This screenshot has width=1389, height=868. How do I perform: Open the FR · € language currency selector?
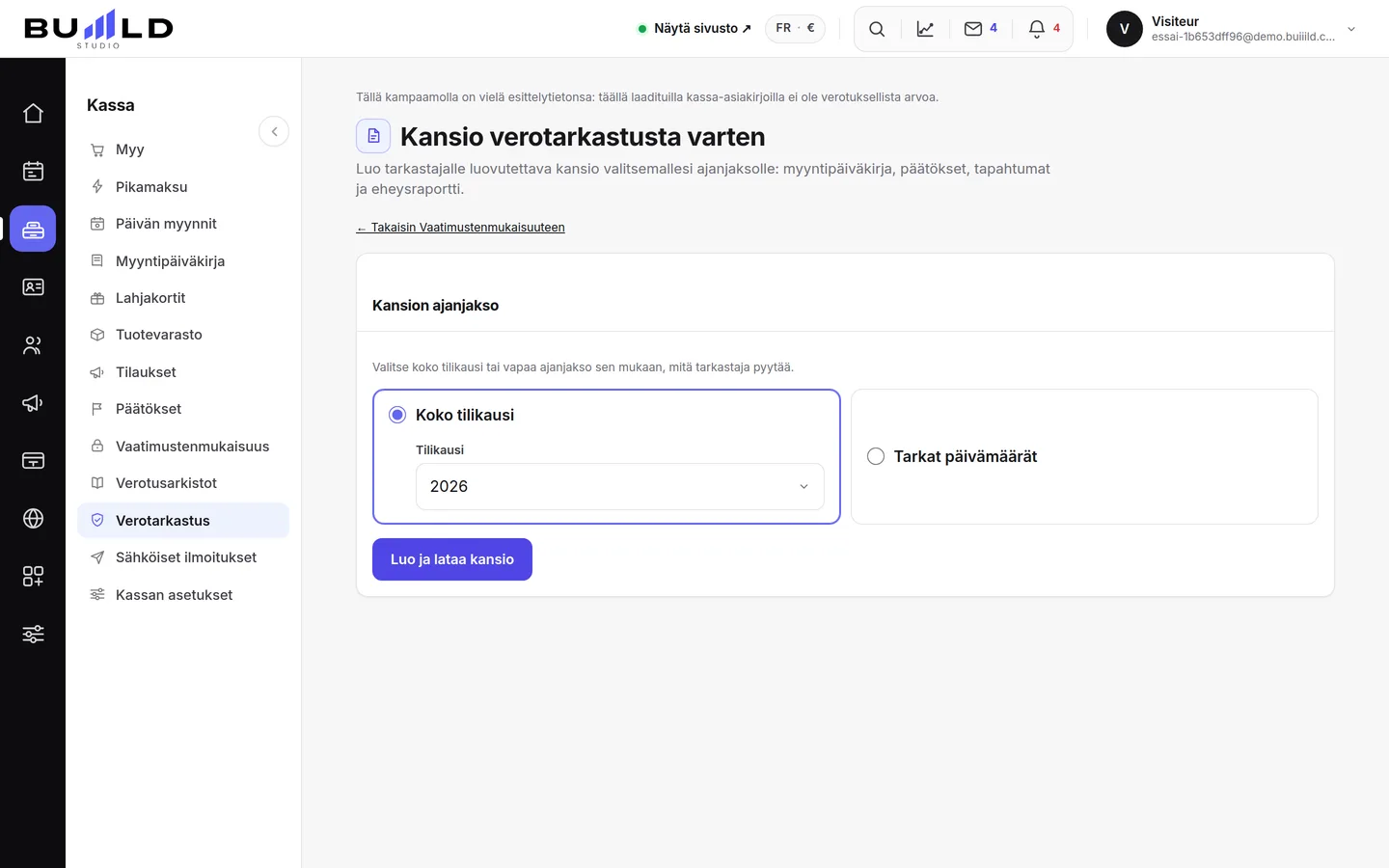[x=795, y=28]
